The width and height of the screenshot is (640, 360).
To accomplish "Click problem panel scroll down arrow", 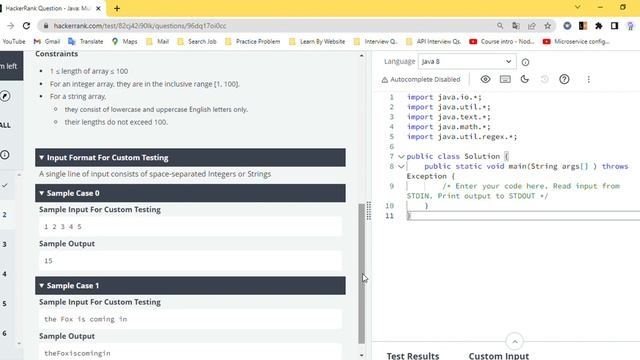I will (x=362, y=356).
